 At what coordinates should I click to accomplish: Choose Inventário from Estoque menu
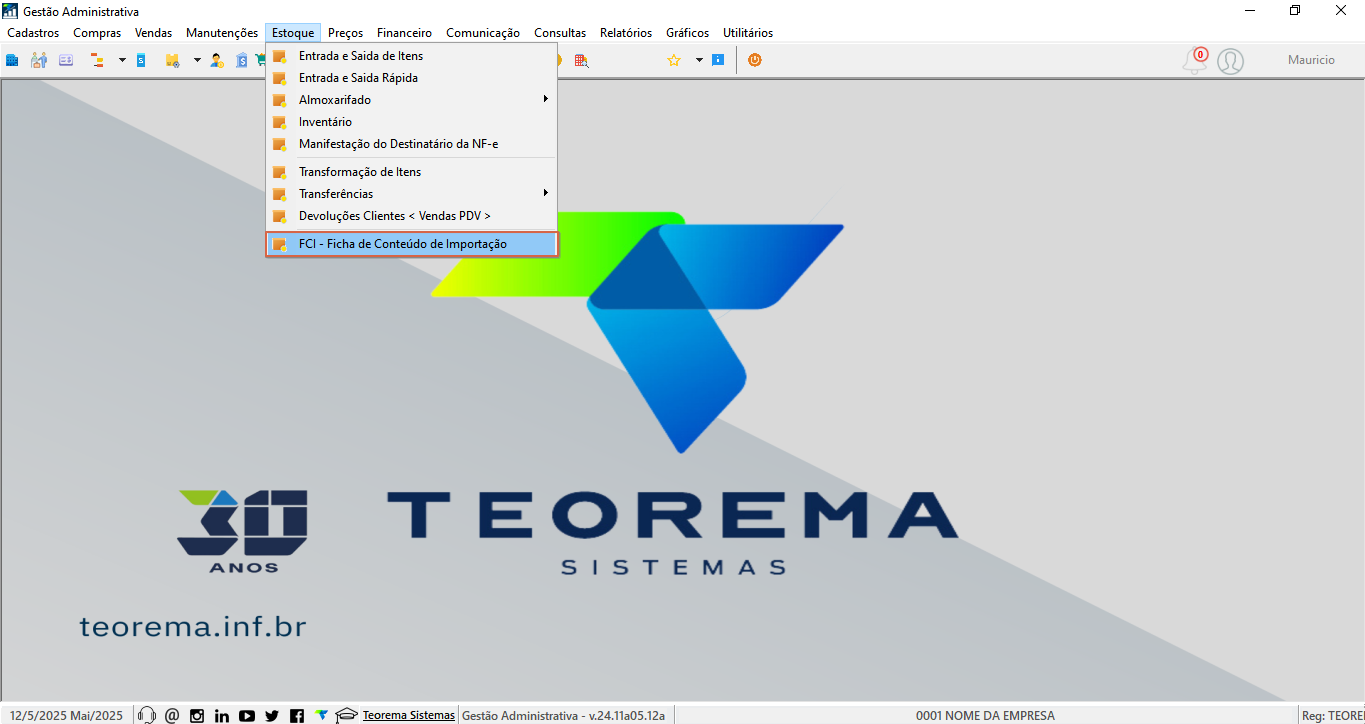[x=411, y=122]
